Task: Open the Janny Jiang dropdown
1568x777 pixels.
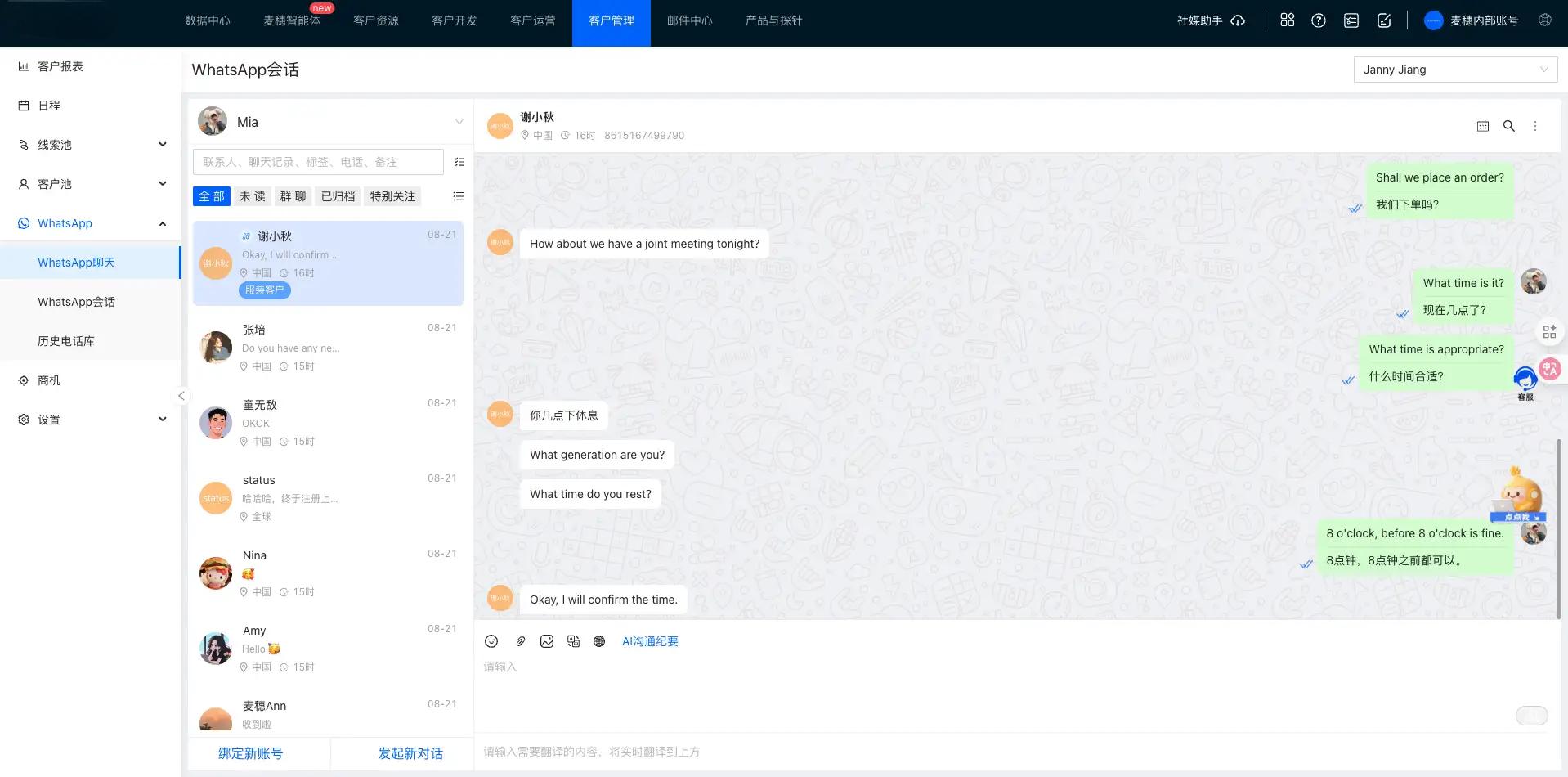Action: [1455, 70]
